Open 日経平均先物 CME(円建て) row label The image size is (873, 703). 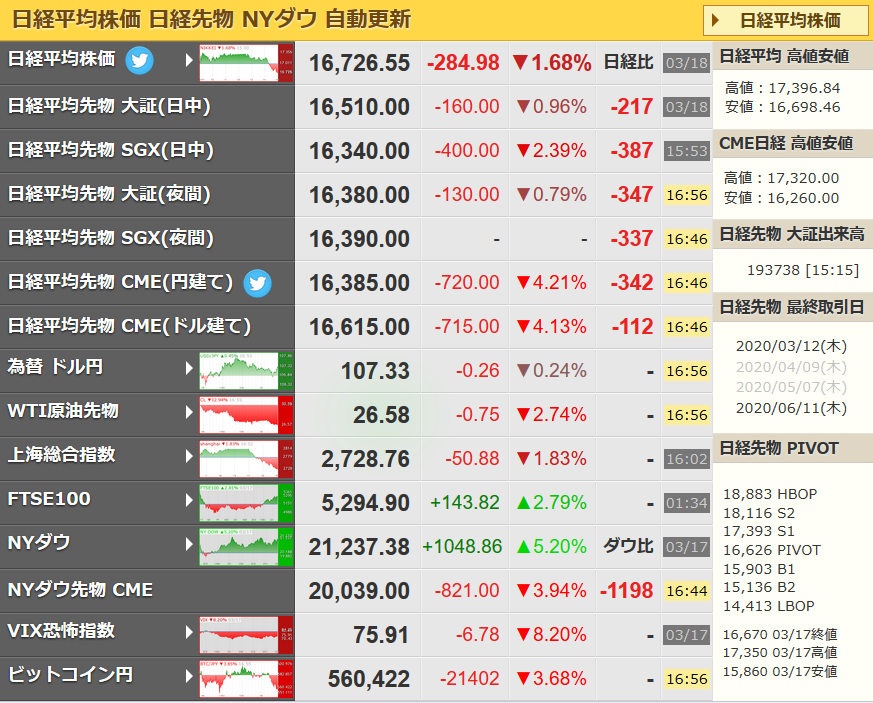tap(120, 282)
